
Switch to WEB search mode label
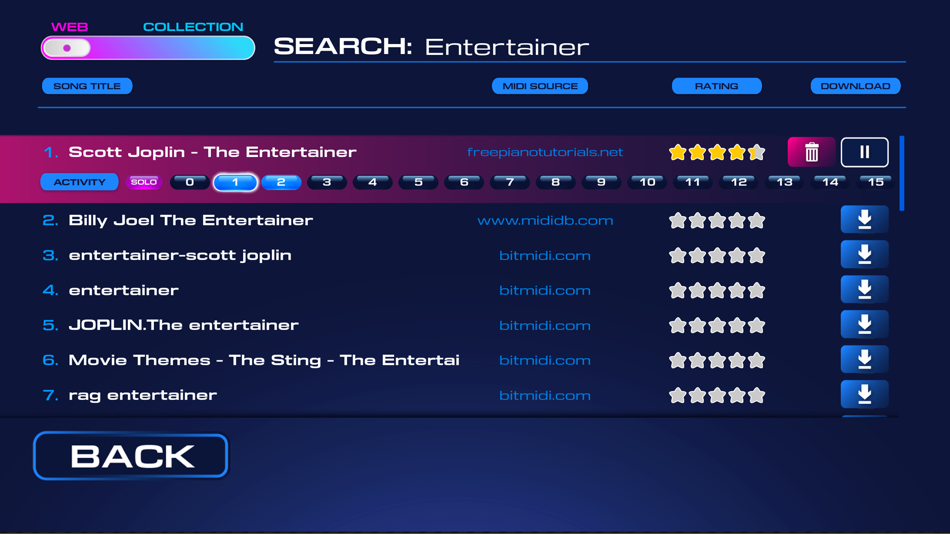pyautogui.click(x=70, y=27)
